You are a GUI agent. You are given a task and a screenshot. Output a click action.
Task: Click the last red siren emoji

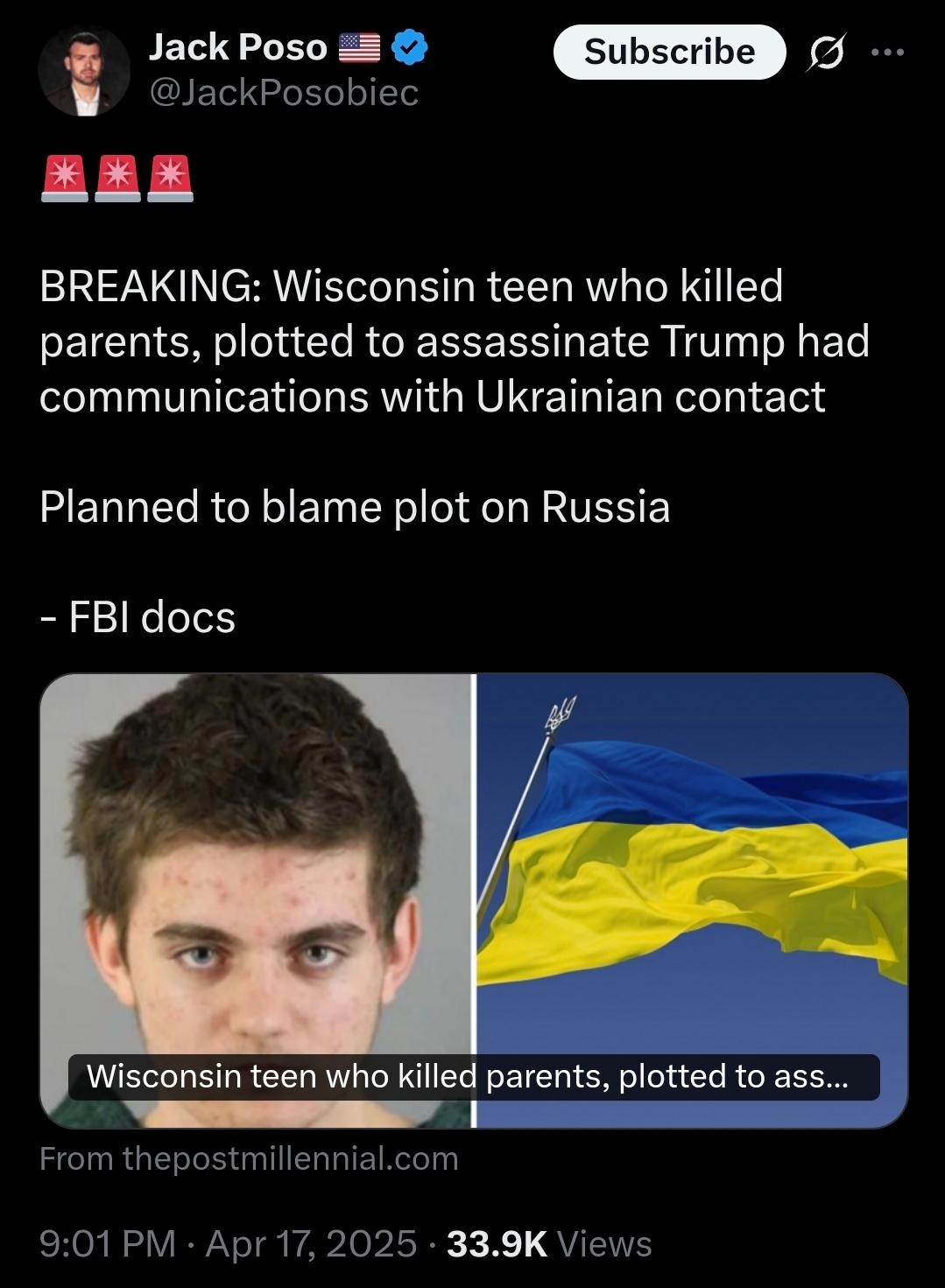point(170,179)
